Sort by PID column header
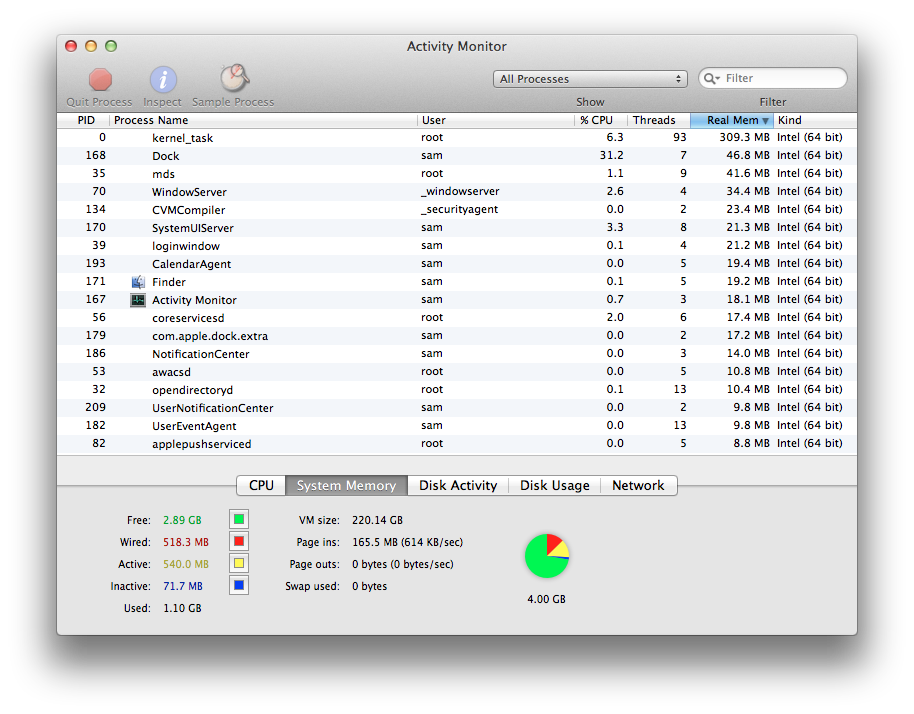This screenshot has width=914, height=714. [x=83, y=120]
